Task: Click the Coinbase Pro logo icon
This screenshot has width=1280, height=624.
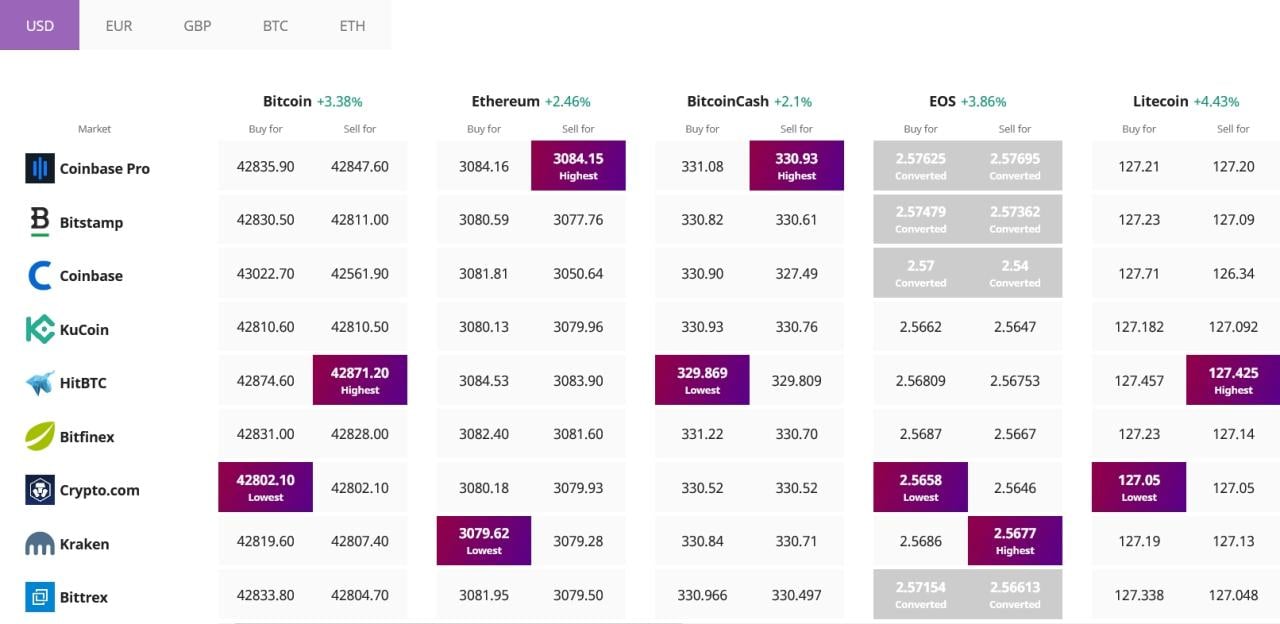Action: (x=40, y=168)
